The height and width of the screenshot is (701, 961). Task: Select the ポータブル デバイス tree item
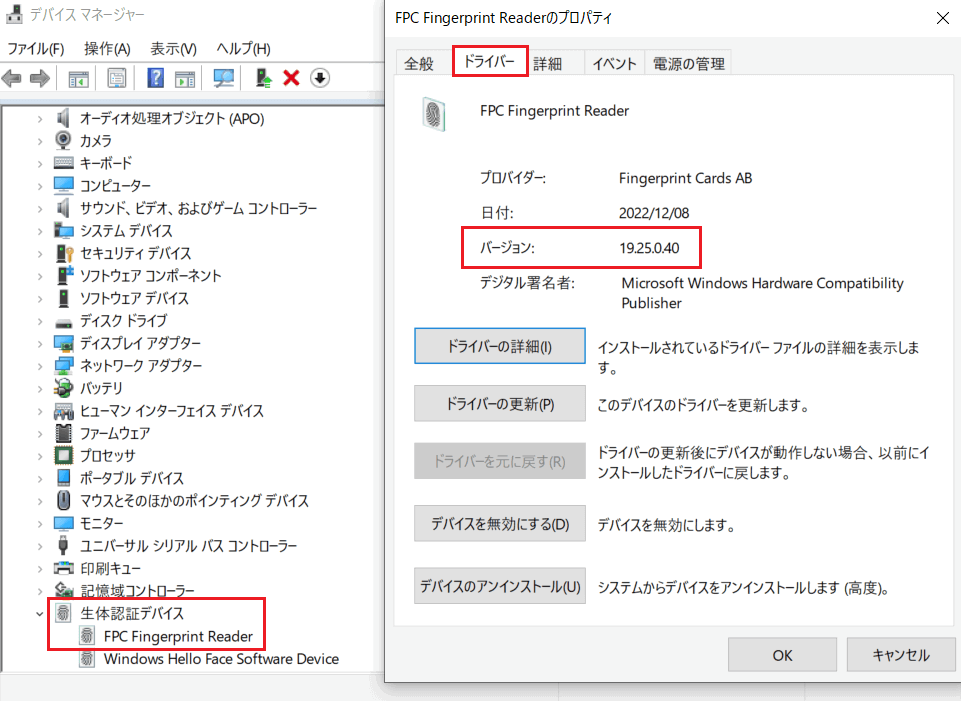click(132, 479)
